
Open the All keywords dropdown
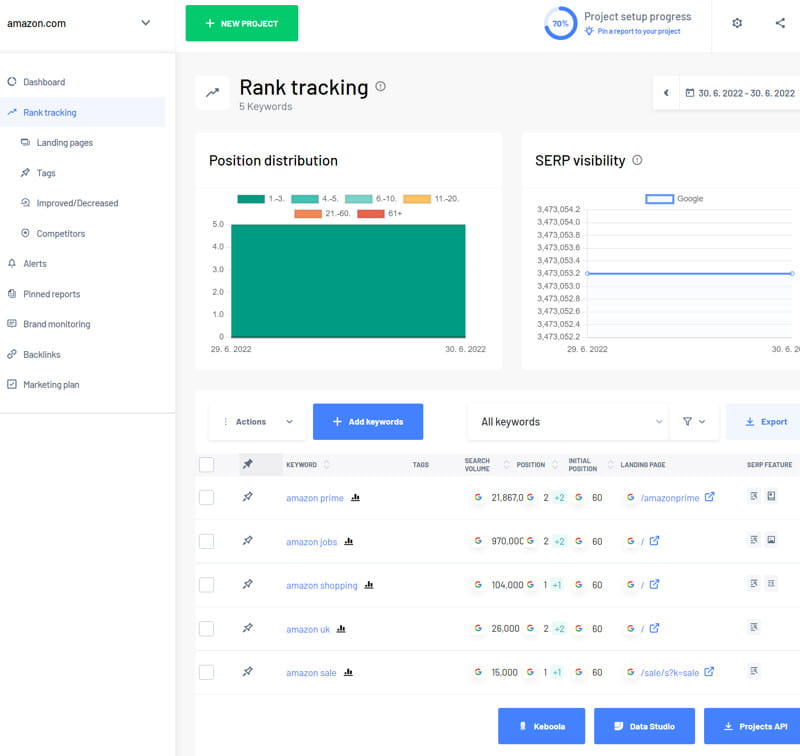567,422
